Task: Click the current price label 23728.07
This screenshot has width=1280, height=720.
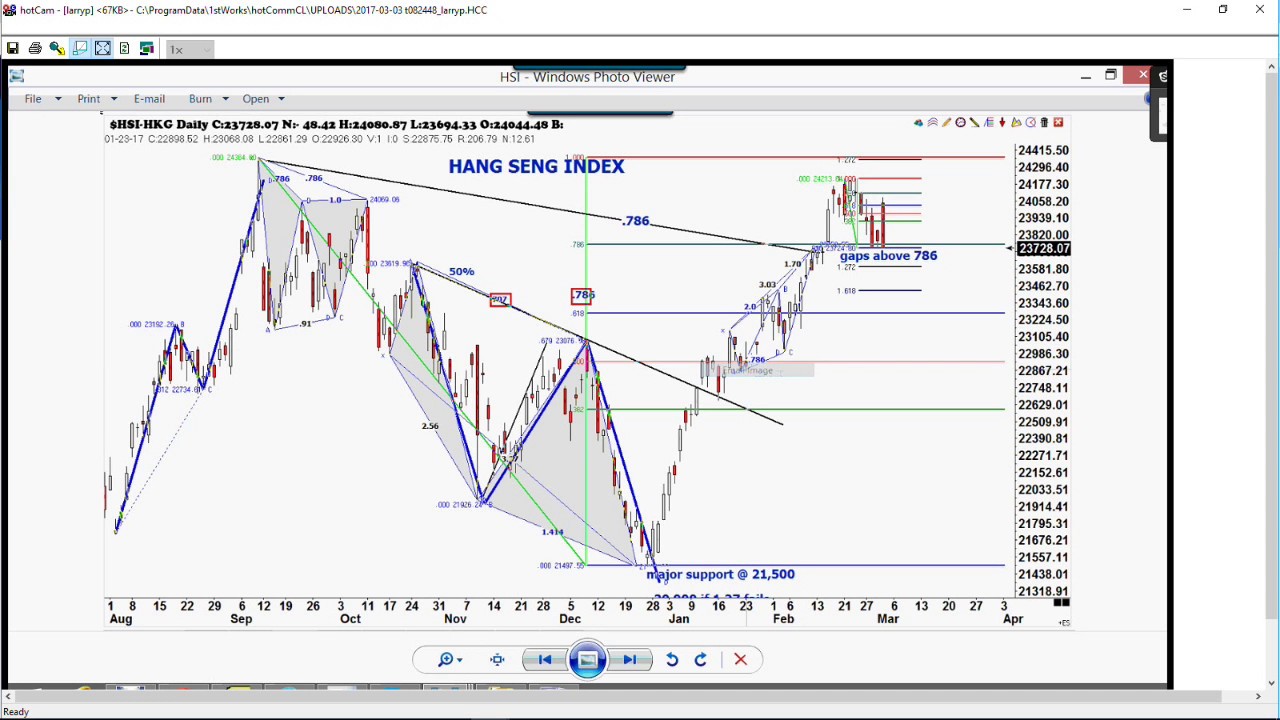Action: pyautogui.click(x=1043, y=248)
